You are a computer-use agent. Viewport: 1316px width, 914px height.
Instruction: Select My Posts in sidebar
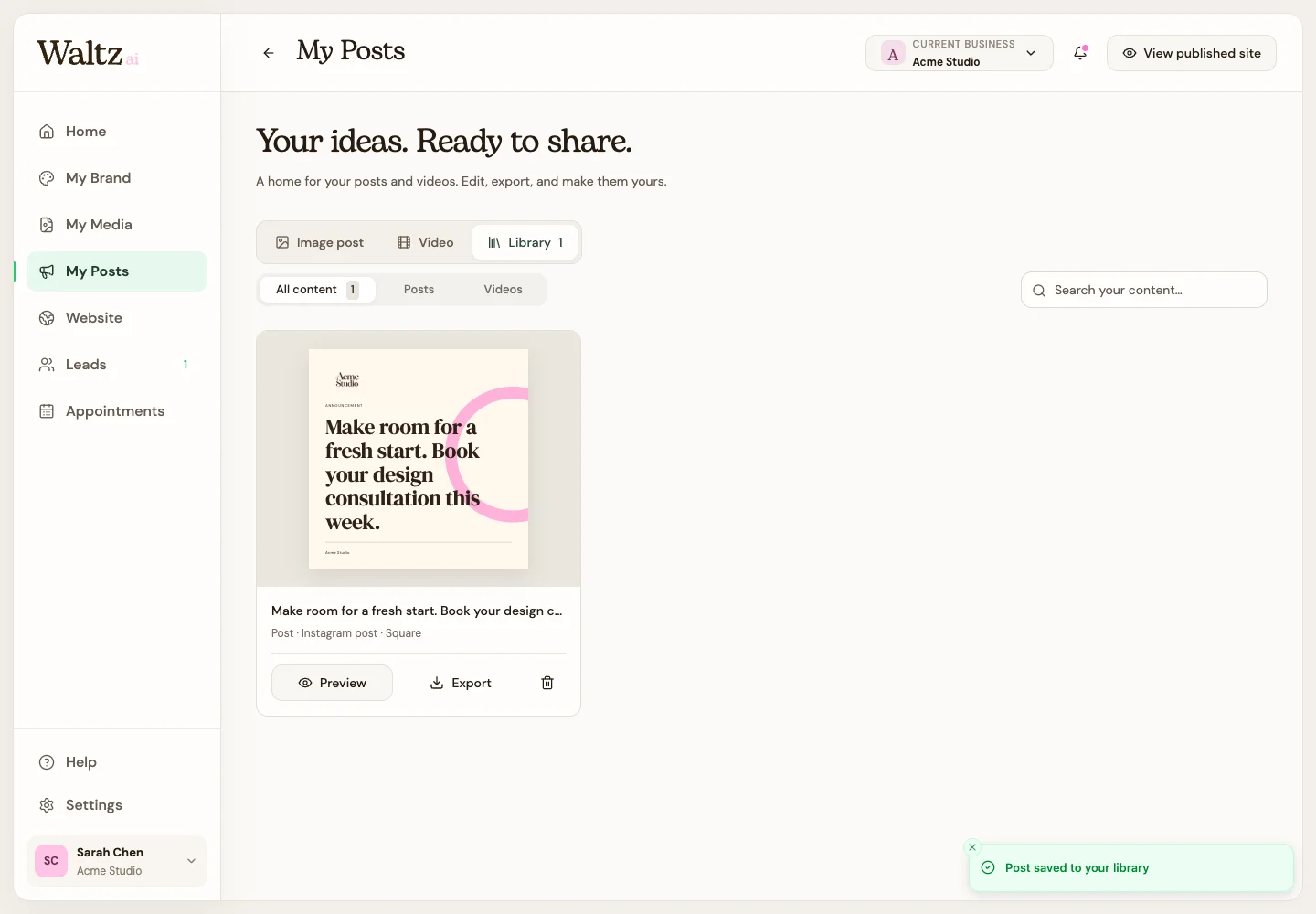[x=117, y=271]
